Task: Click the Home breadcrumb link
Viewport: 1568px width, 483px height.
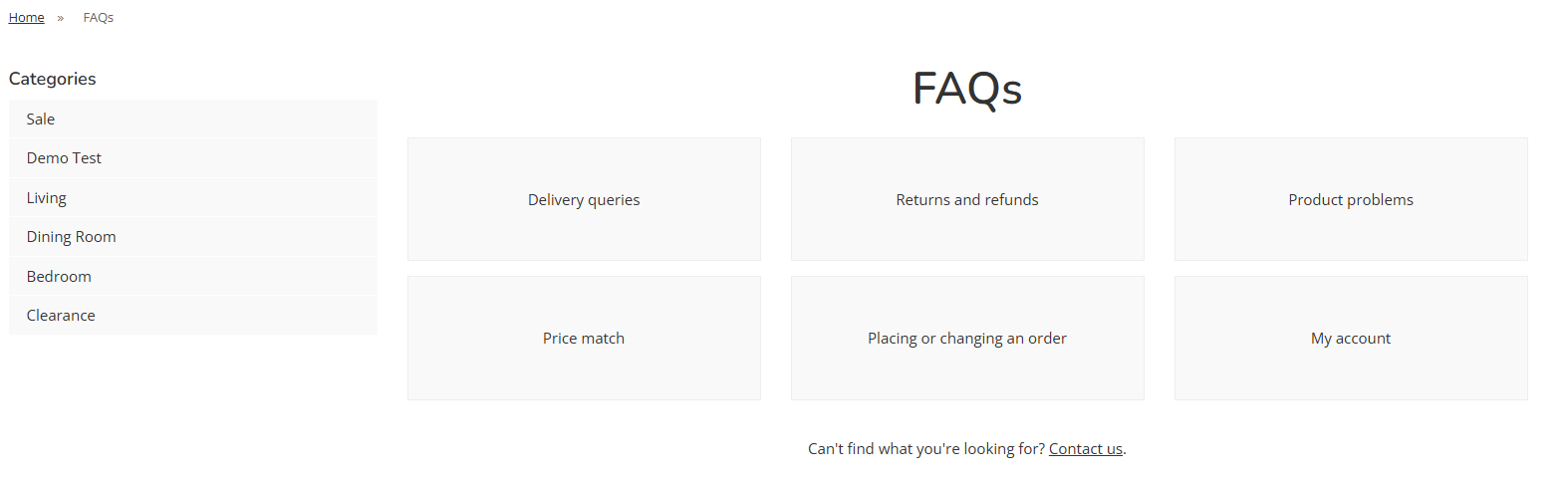Action: [26, 18]
